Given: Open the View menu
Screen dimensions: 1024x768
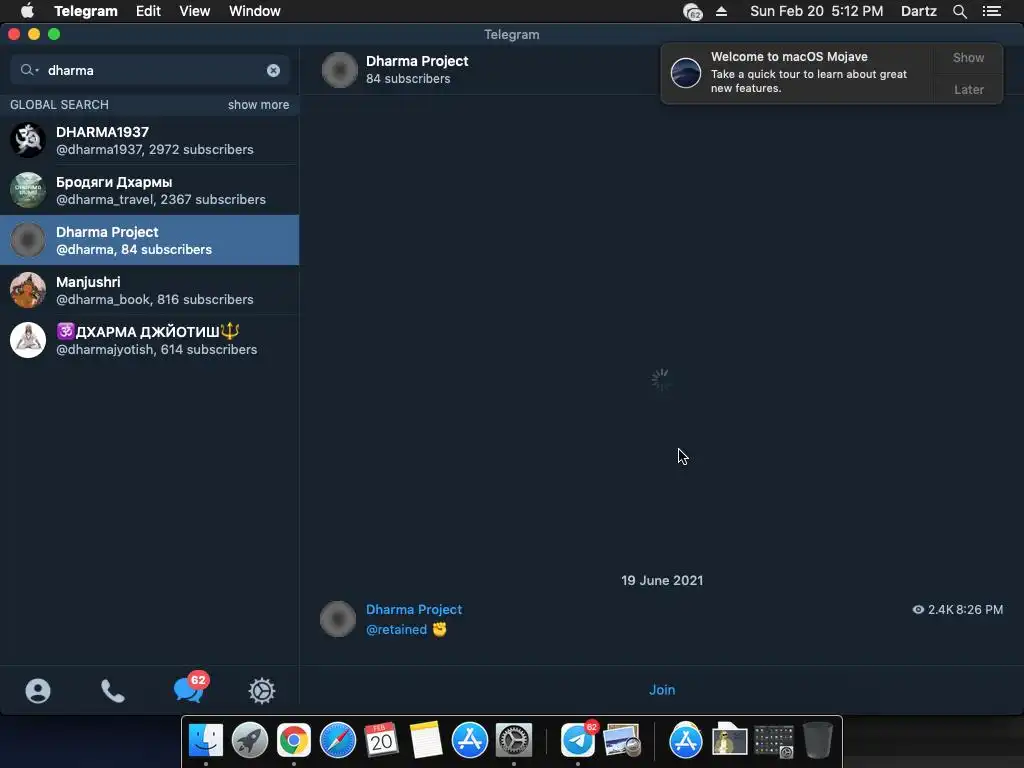Looking at the screenshot, I should [195, 11].
